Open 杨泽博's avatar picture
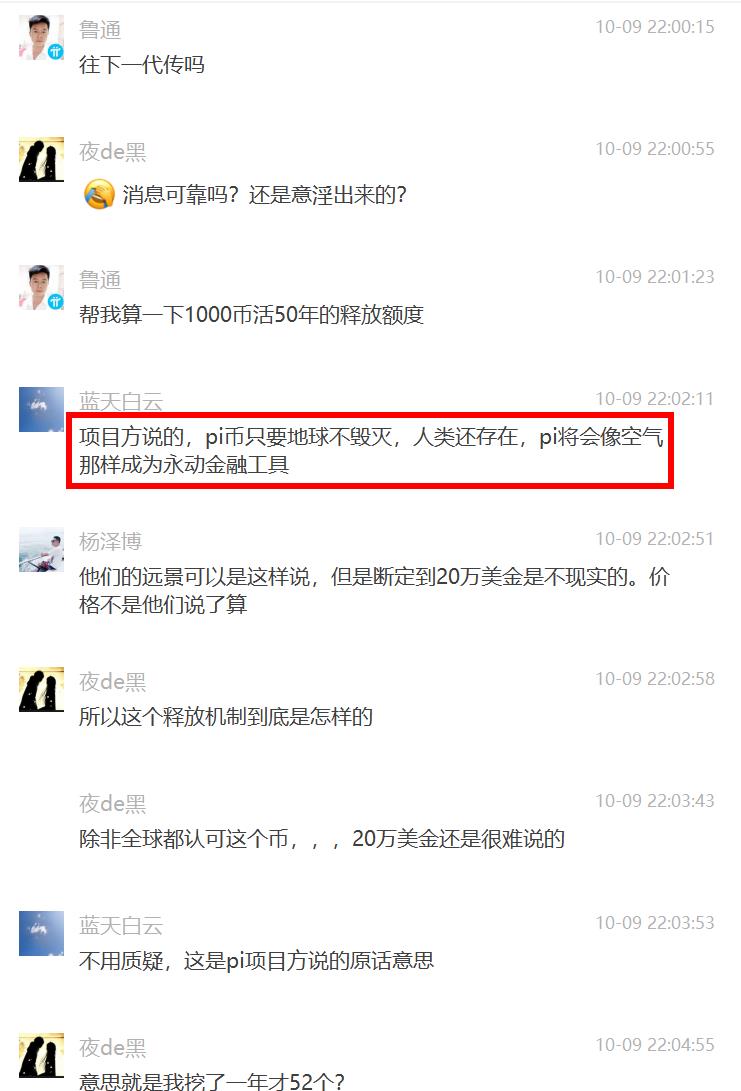This screenshot has width=741, height=1091. [41, 549]
